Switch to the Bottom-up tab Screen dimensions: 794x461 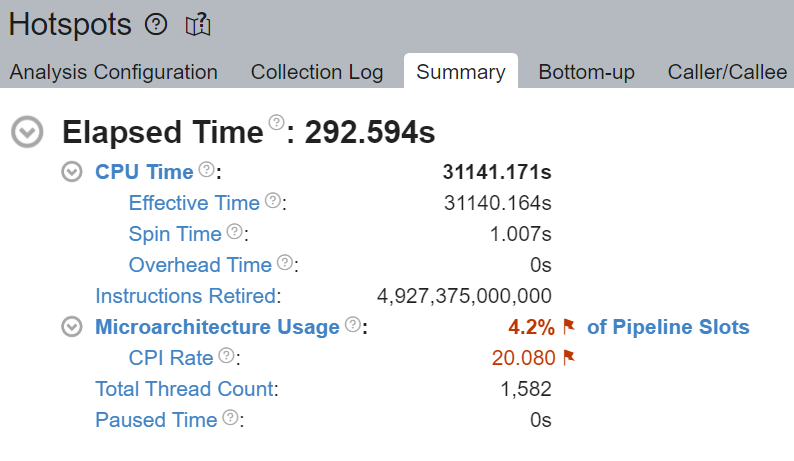pos(586,72)
